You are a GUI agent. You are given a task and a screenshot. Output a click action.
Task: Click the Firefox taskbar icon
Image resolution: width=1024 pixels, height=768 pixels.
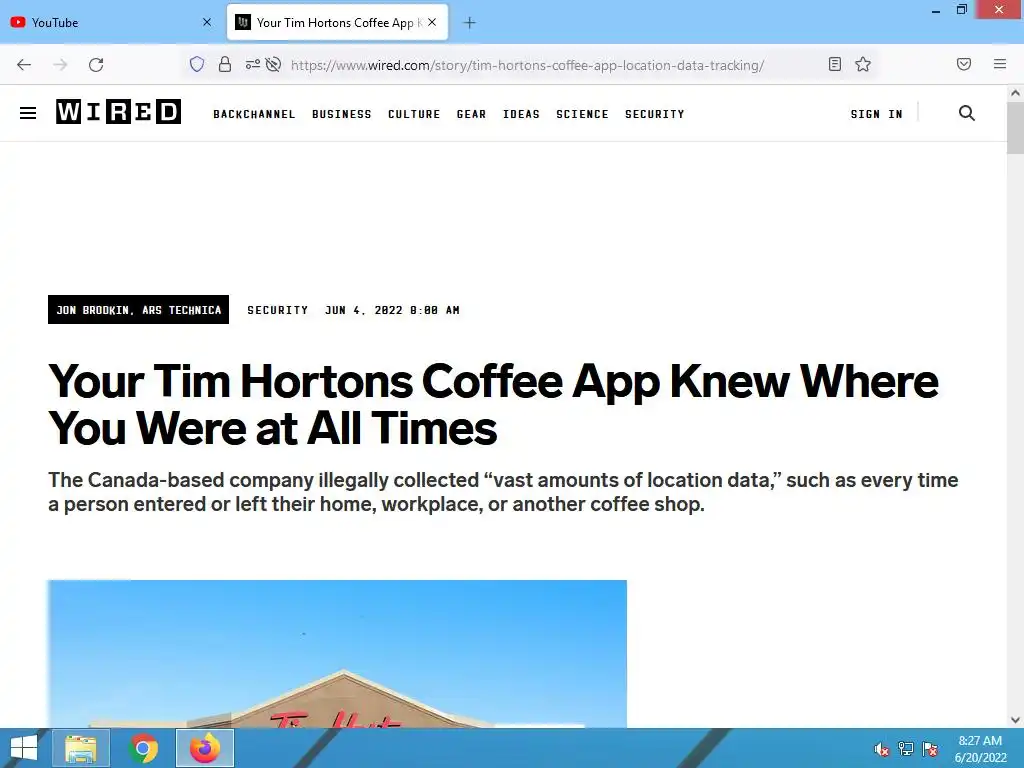point(205,748)
